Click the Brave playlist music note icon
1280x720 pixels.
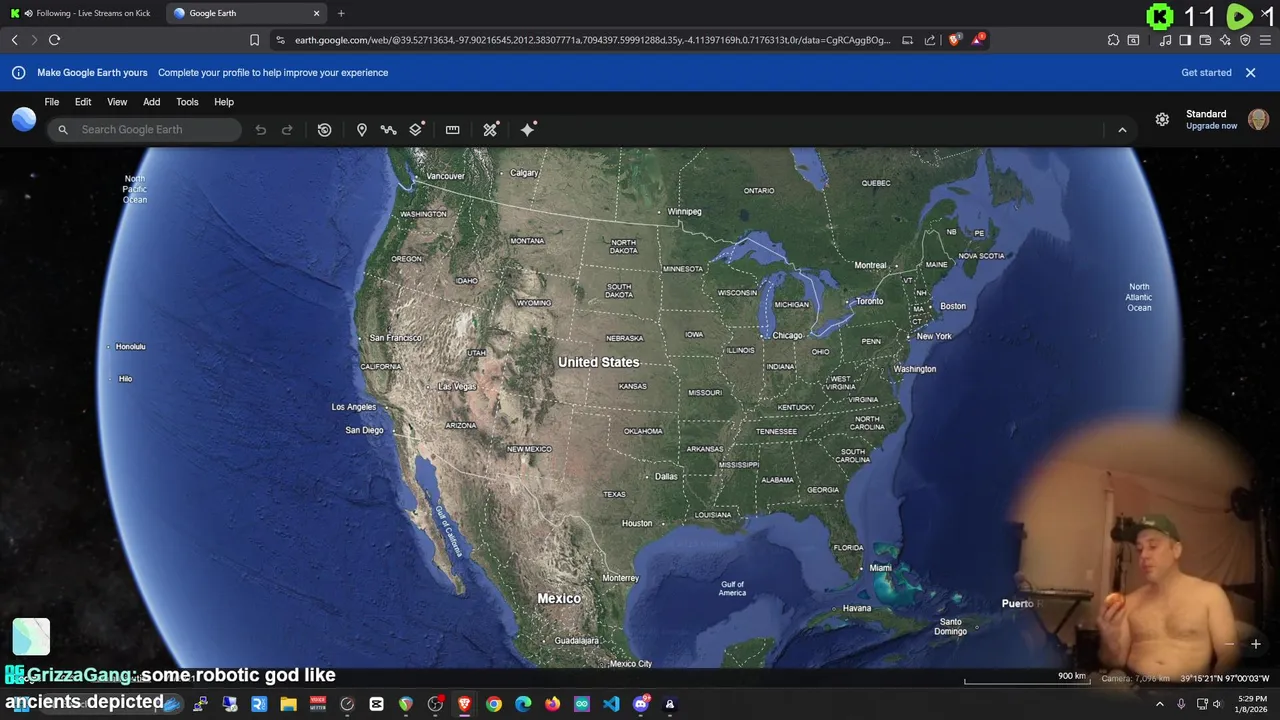tap(1165, 40)
